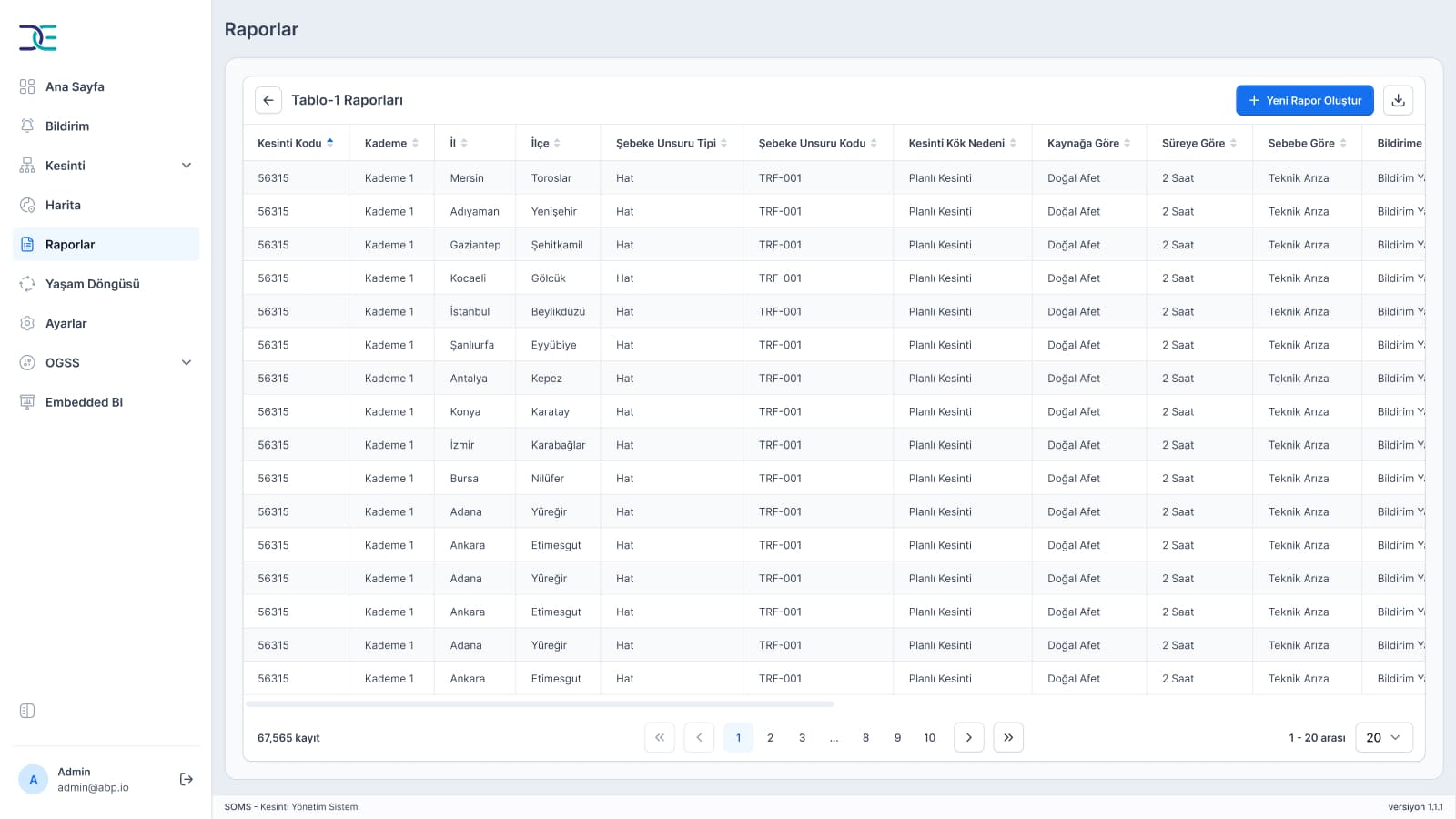Click the Kesinti network icon in sidebar

(27, 166)
